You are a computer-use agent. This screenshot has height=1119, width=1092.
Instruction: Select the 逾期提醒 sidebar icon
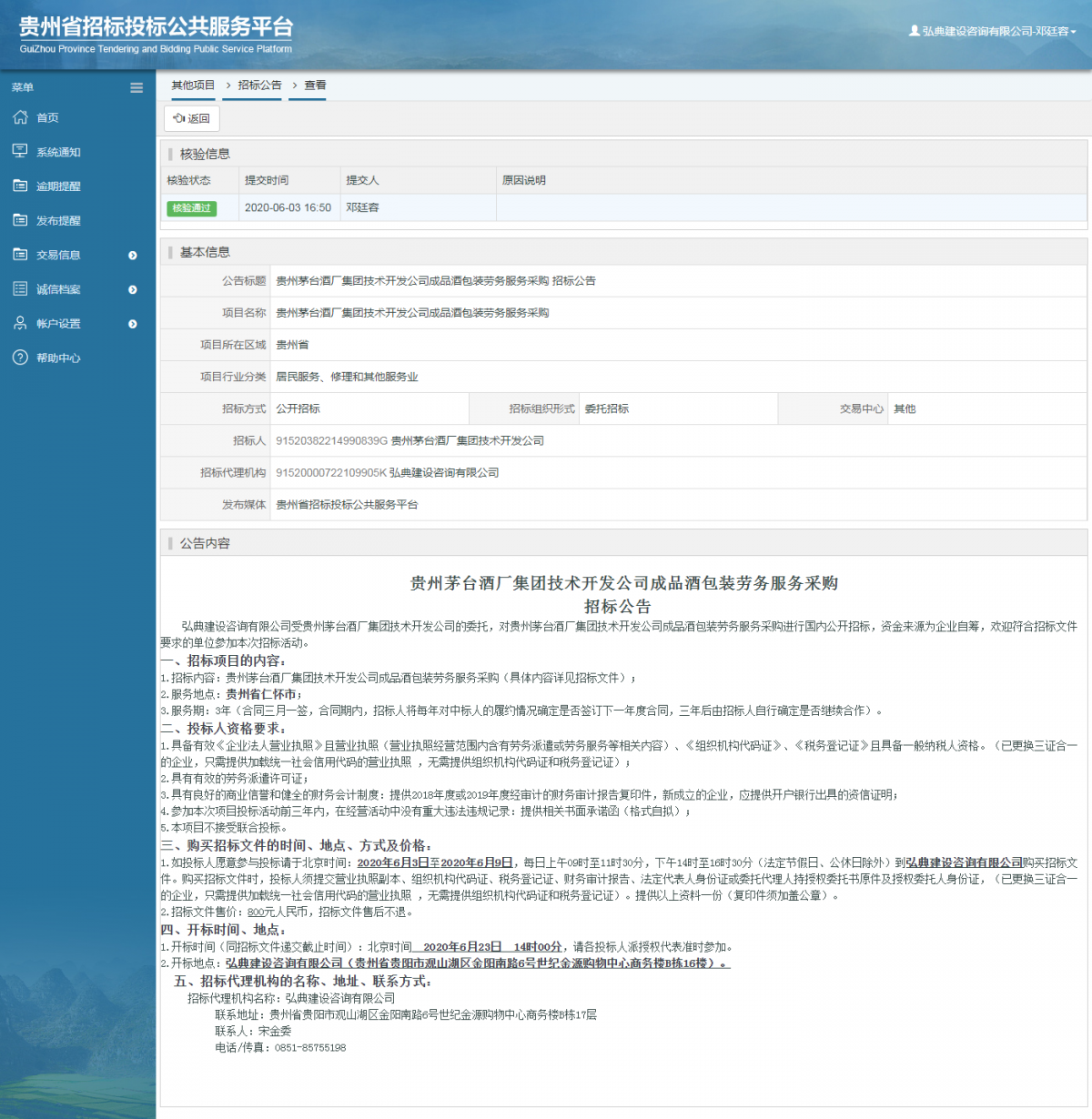point(20,186)
